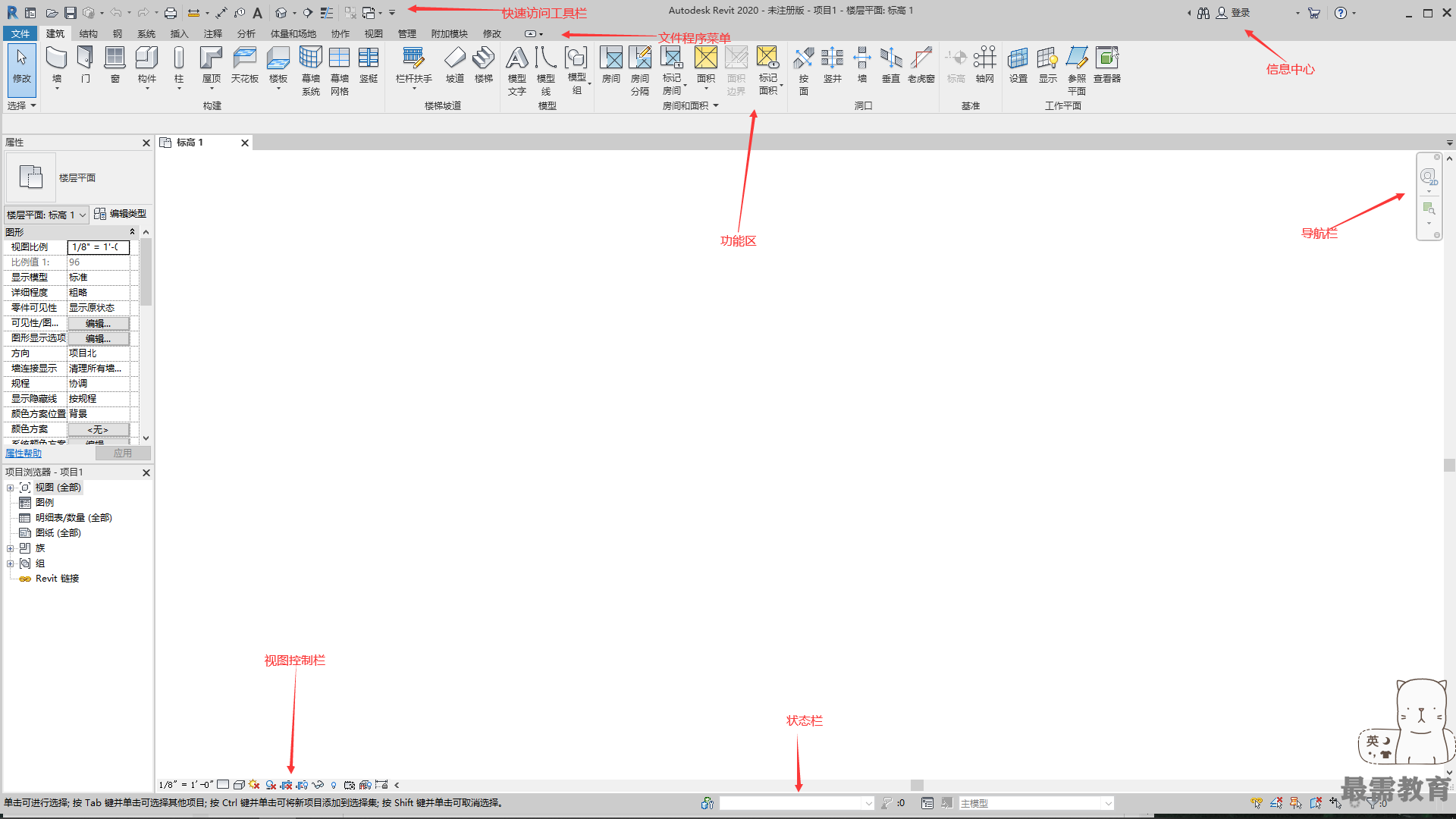Select the Window (窗) tool
This screenshot has height=819, width=1456.
115,64
